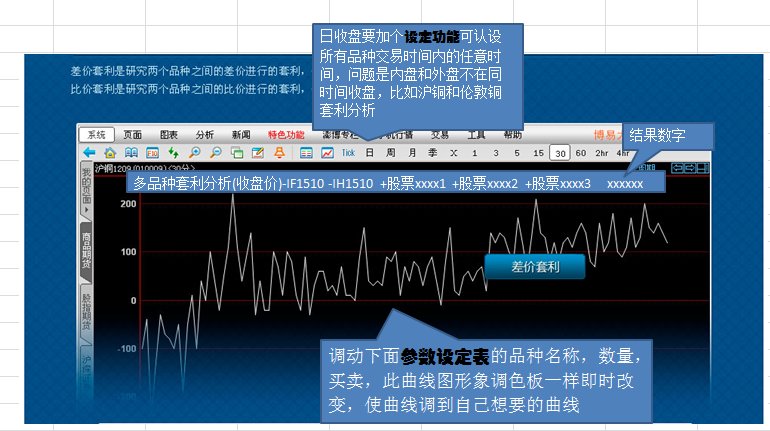Switch to the 15 minute period

pos(538,153)
